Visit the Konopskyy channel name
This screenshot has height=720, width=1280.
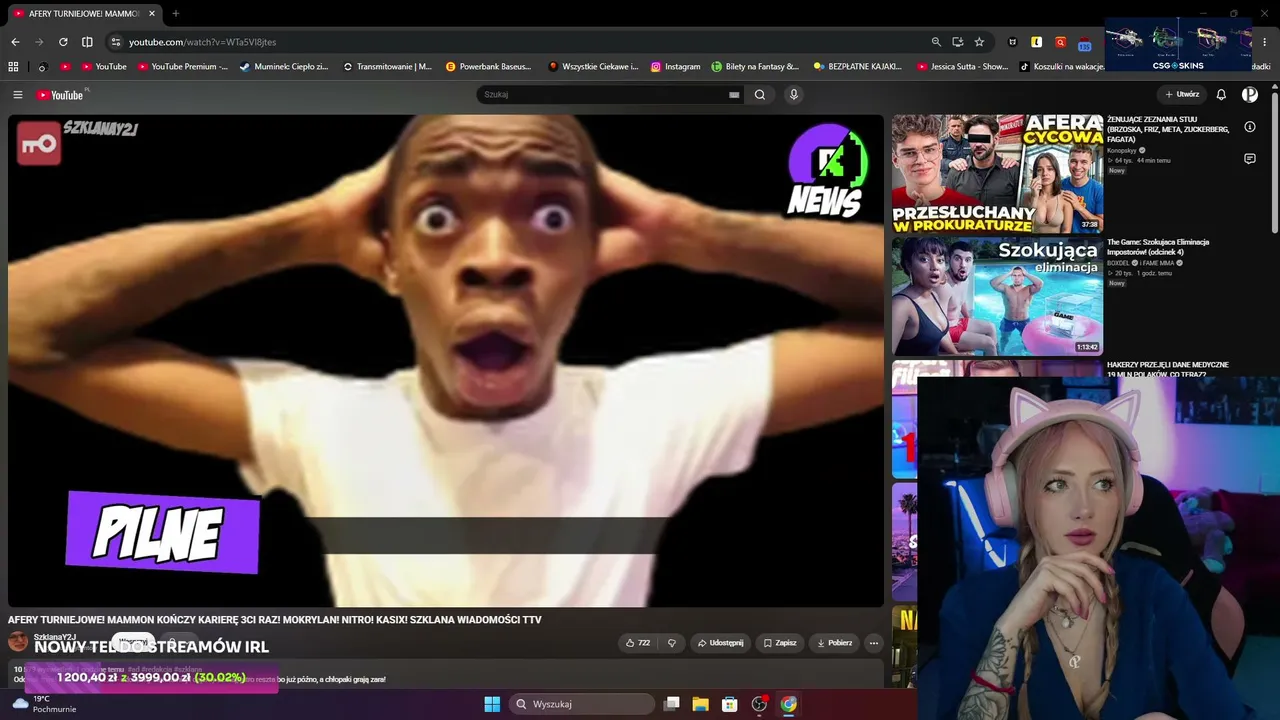[x=1122, y=150]
